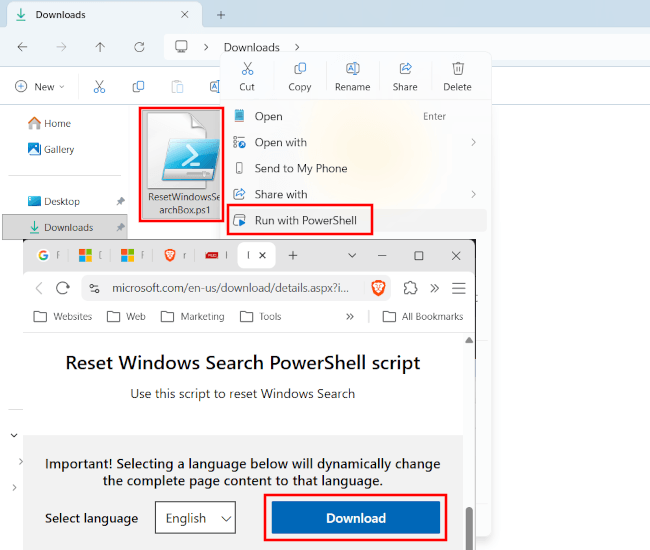Expand the Share with submenu
This screenshot has height=550, width=650.
point(357,194)
